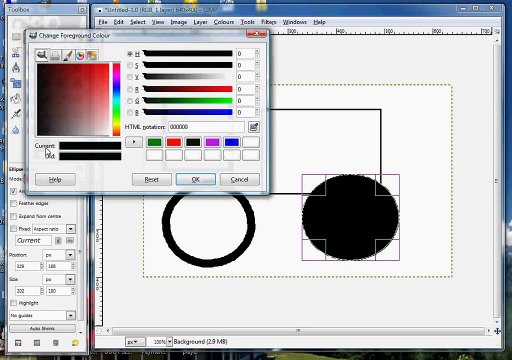This screenshot has height=360, width=512.
Task: Enable the Feather edges checkbox
Action: 13,203
